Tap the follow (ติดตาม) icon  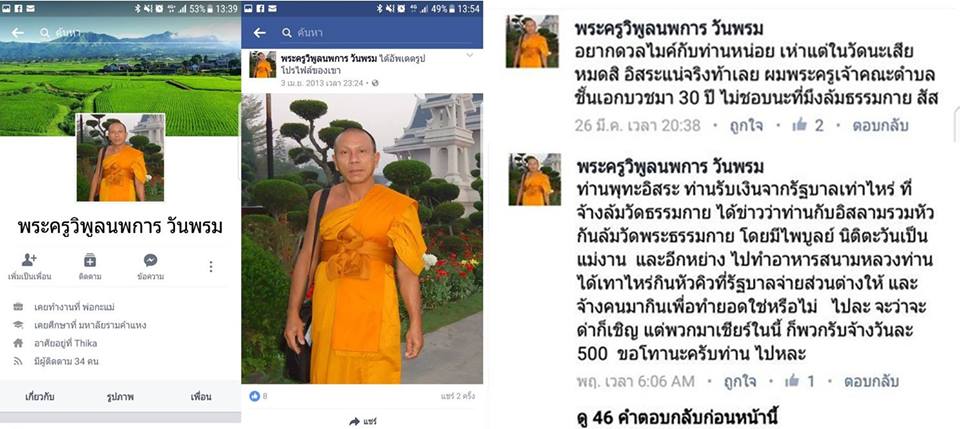click(90, 260)
